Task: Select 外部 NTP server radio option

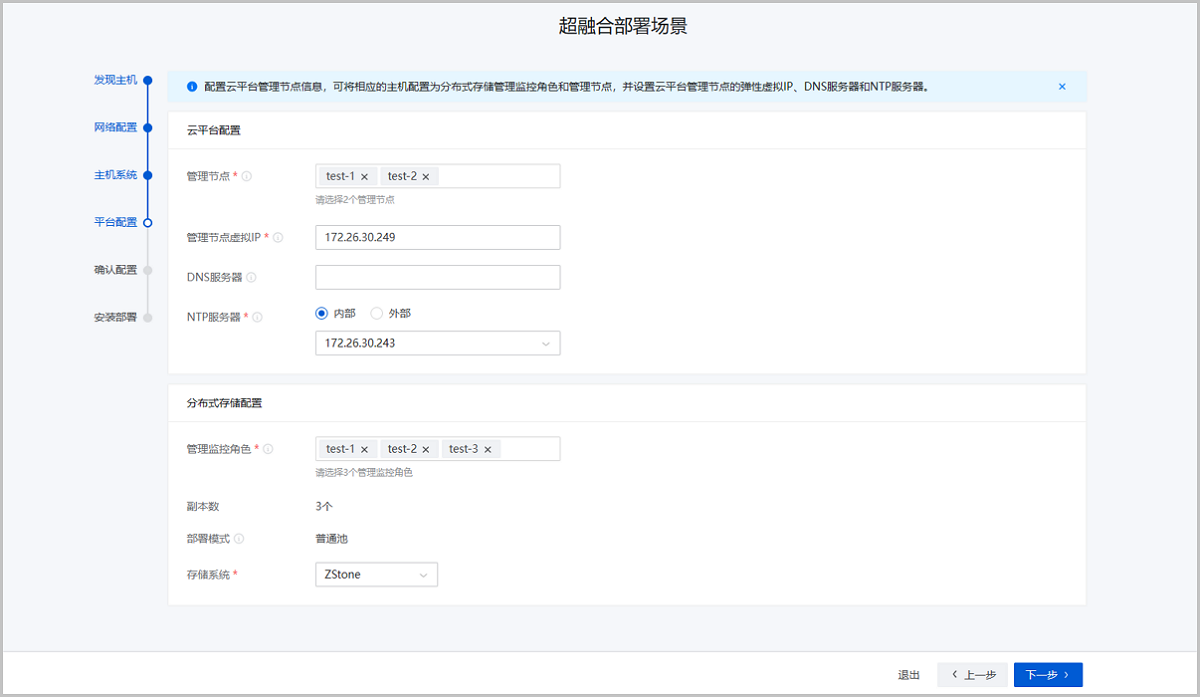Action: [377, 313]
